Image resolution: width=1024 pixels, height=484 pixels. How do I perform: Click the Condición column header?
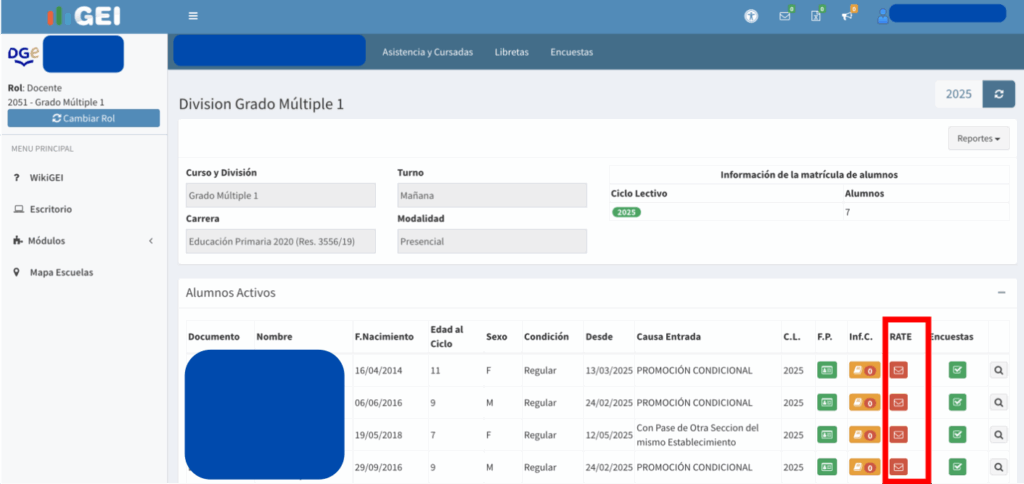[546, 337]
